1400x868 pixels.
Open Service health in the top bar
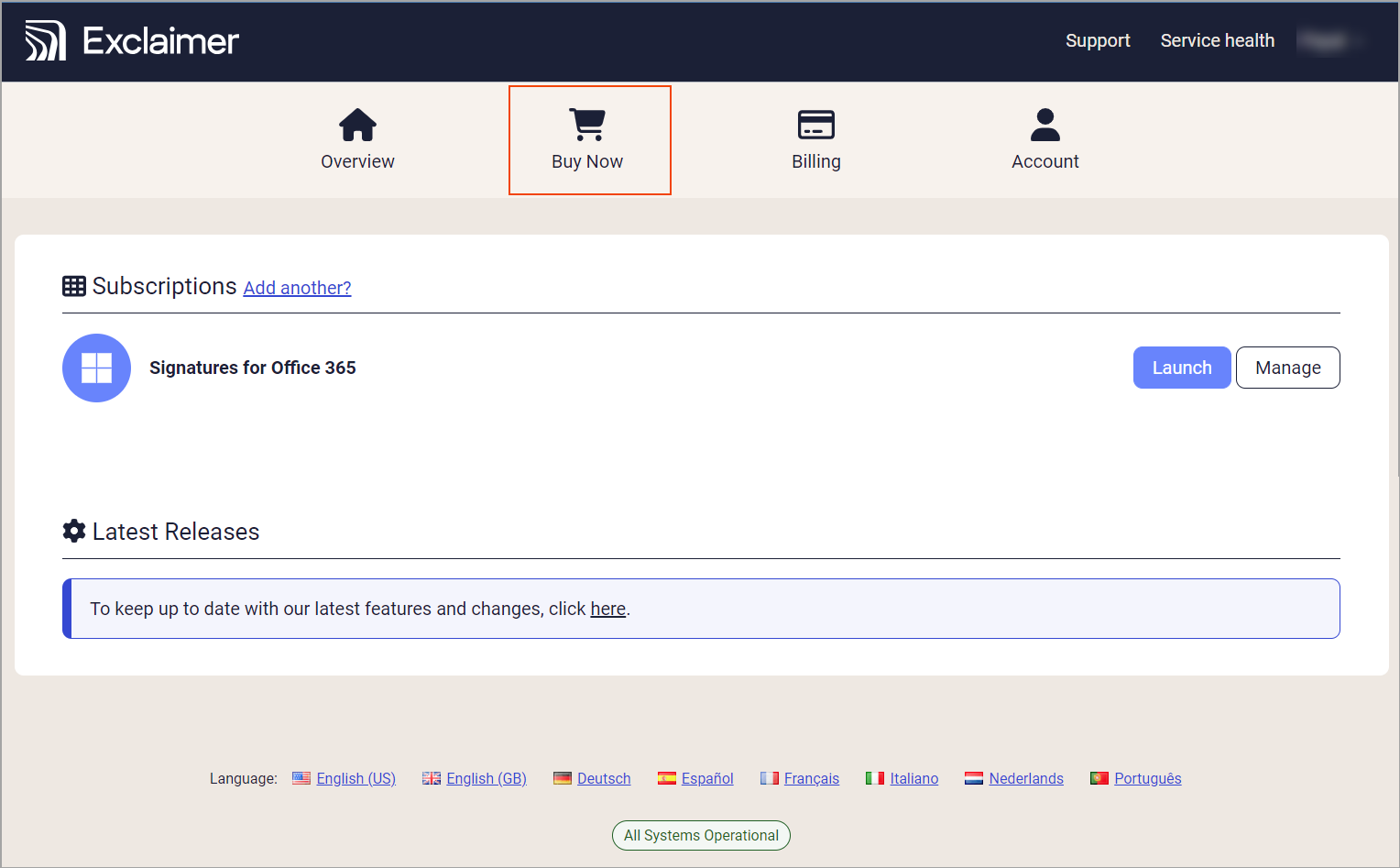coord(1217,41)
